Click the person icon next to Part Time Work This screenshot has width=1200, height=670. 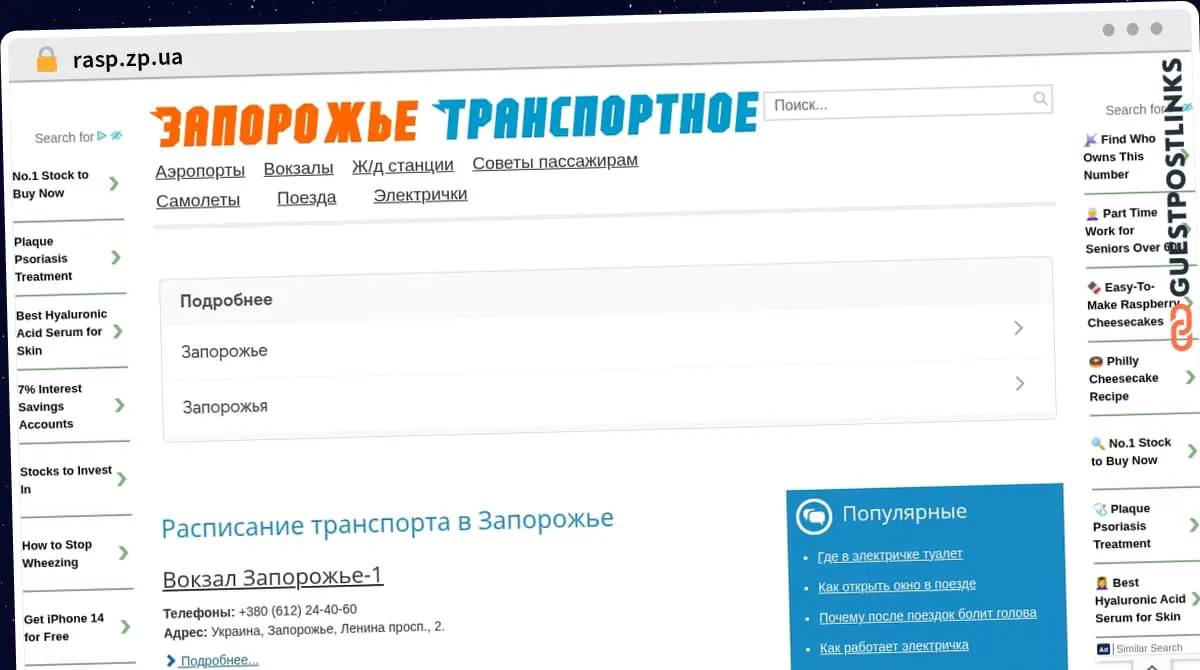(1090, 213)
